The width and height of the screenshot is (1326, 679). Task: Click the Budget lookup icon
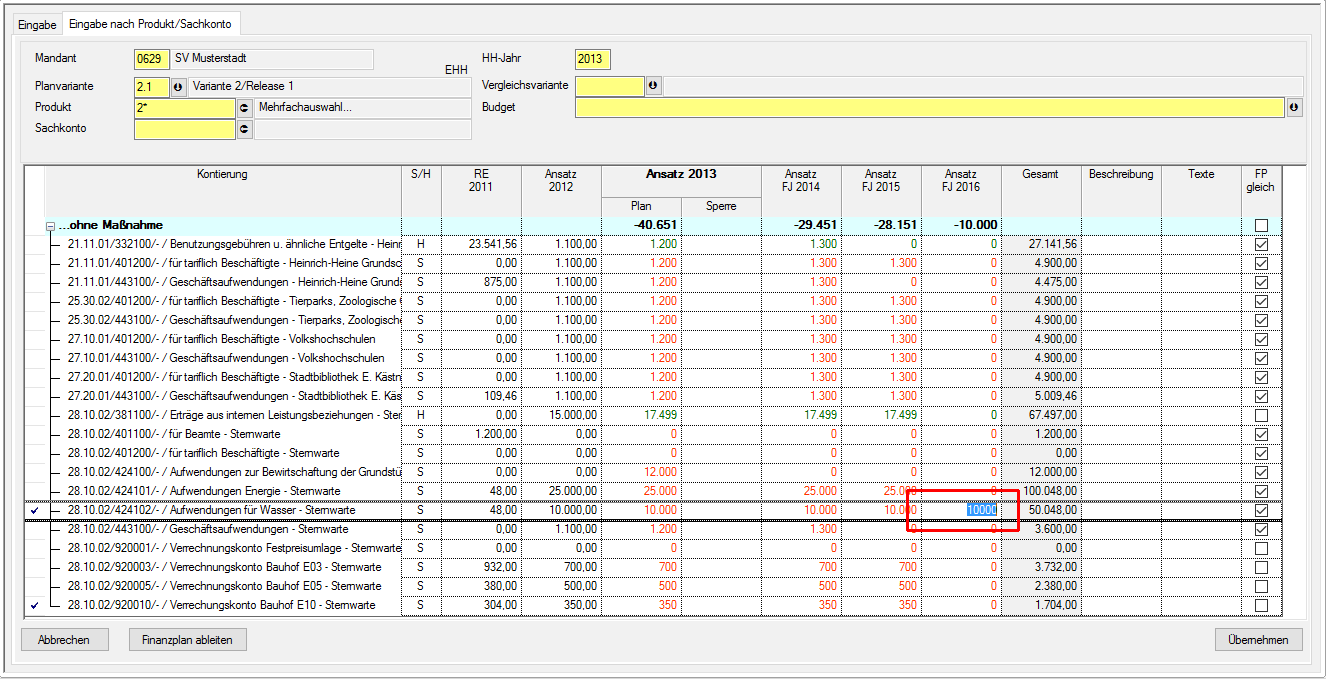[x=1294, y=108]
